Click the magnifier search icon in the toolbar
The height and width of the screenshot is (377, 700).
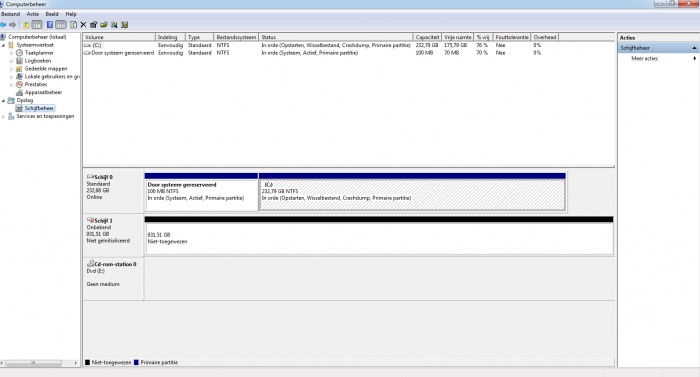pos(114,25)
